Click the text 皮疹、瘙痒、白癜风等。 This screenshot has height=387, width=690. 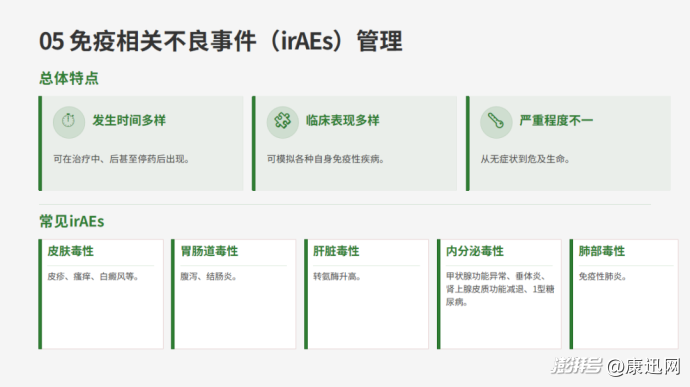tap(93, 276)
